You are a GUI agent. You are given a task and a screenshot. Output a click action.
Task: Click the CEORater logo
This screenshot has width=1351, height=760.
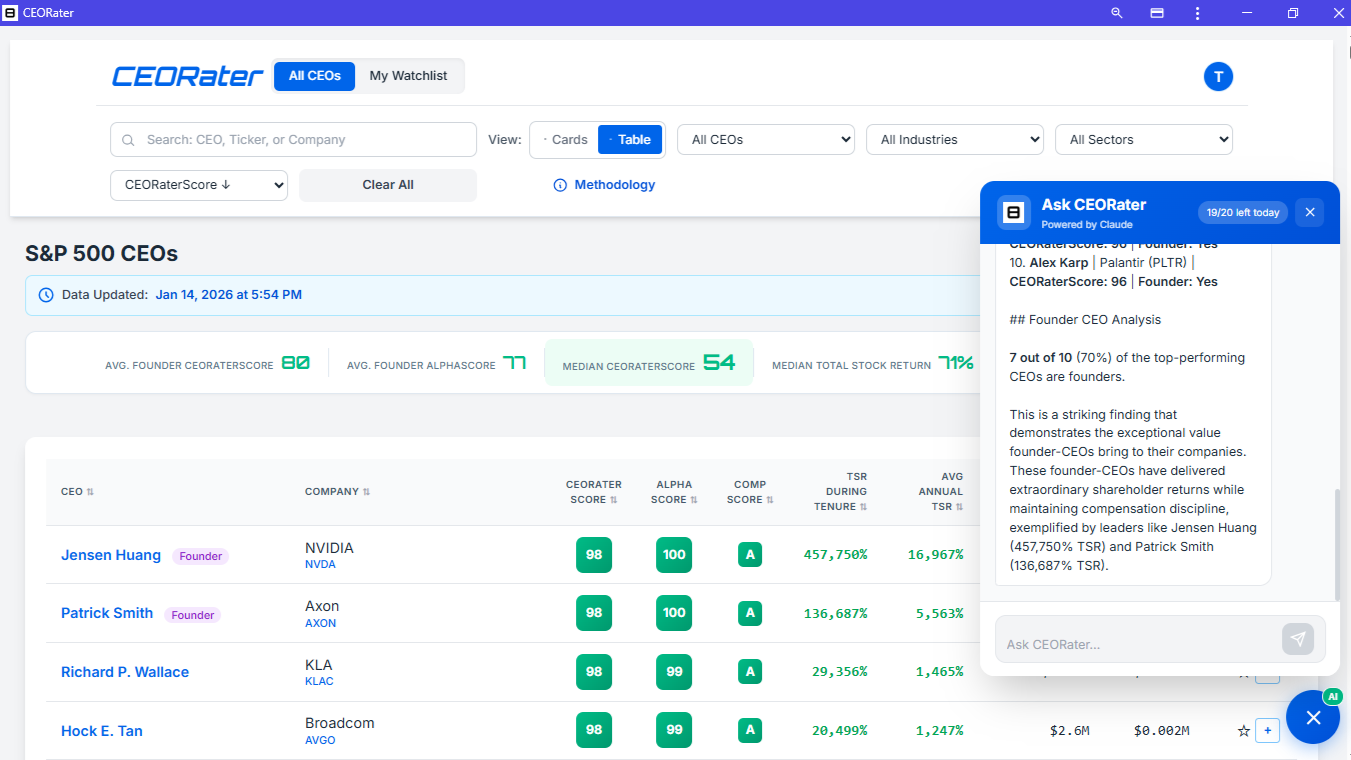click(x=188, y=76)
